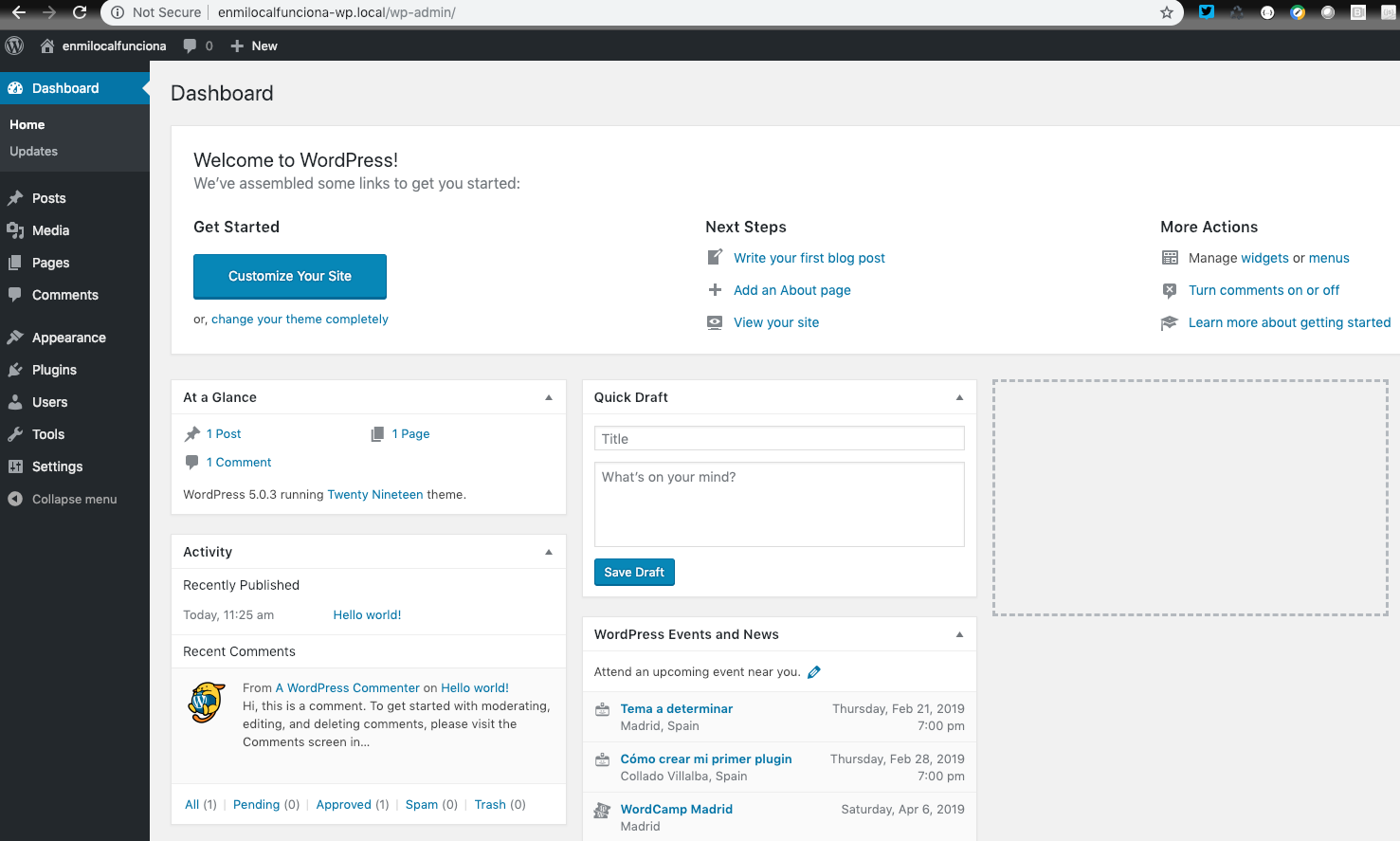The height and width of the screenshot is (841, 1400).
Task: Select the Users icon in sidebar
Action: click(x=15, y=402)
